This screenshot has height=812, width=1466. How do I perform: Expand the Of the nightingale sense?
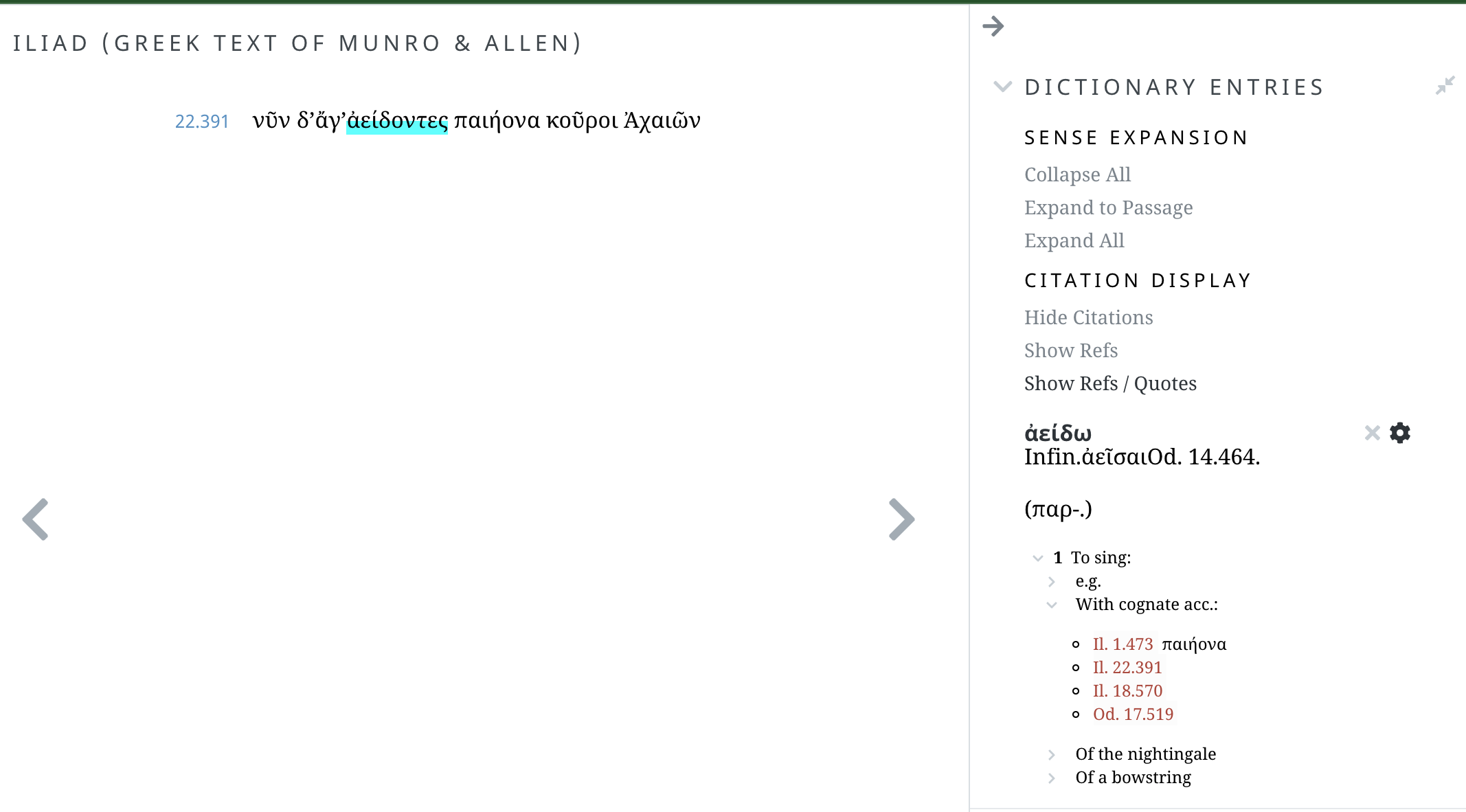point(1052,754)
